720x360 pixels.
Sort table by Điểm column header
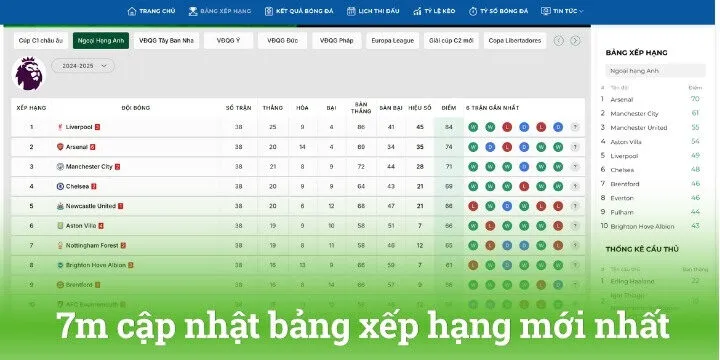click(449, 108)
